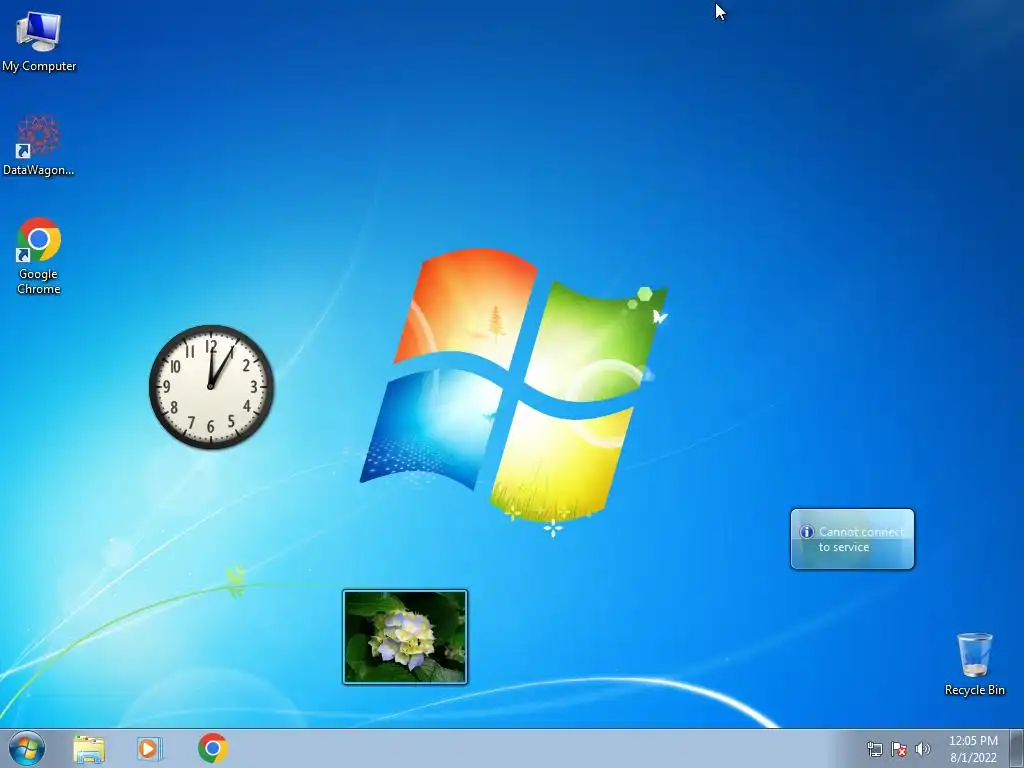Launch Windows Media Player from taskbar
The width and height of the screenshot is (1024, 768).
click(x=150, y=749)
